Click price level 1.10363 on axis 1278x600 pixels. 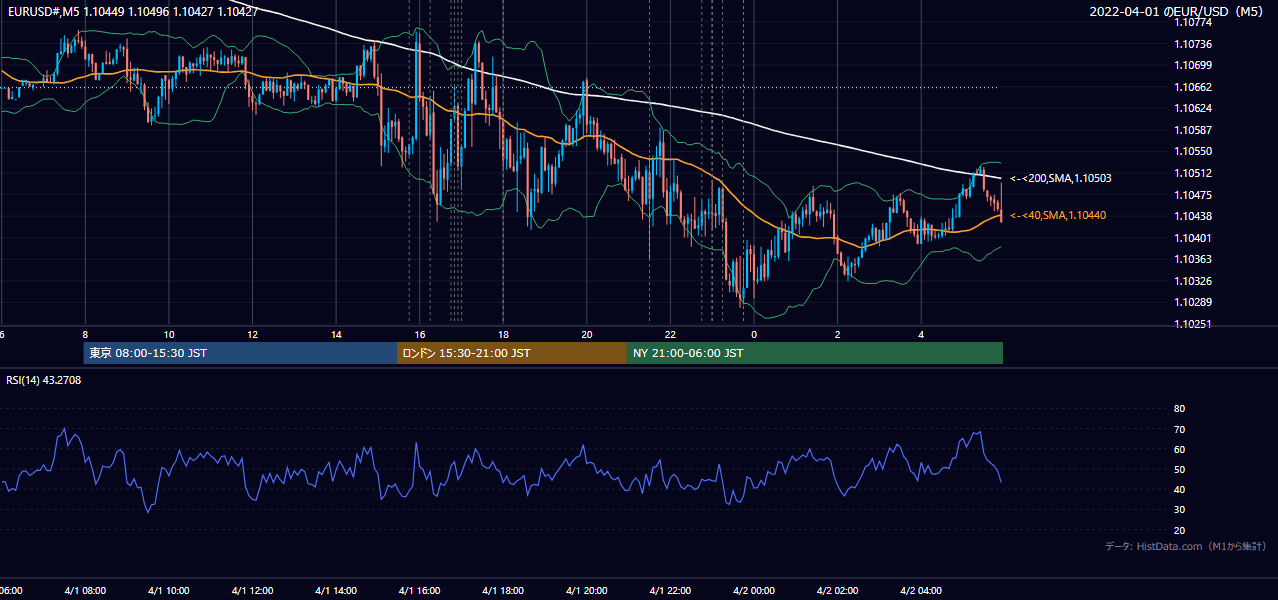click(x=1191, y=259)
